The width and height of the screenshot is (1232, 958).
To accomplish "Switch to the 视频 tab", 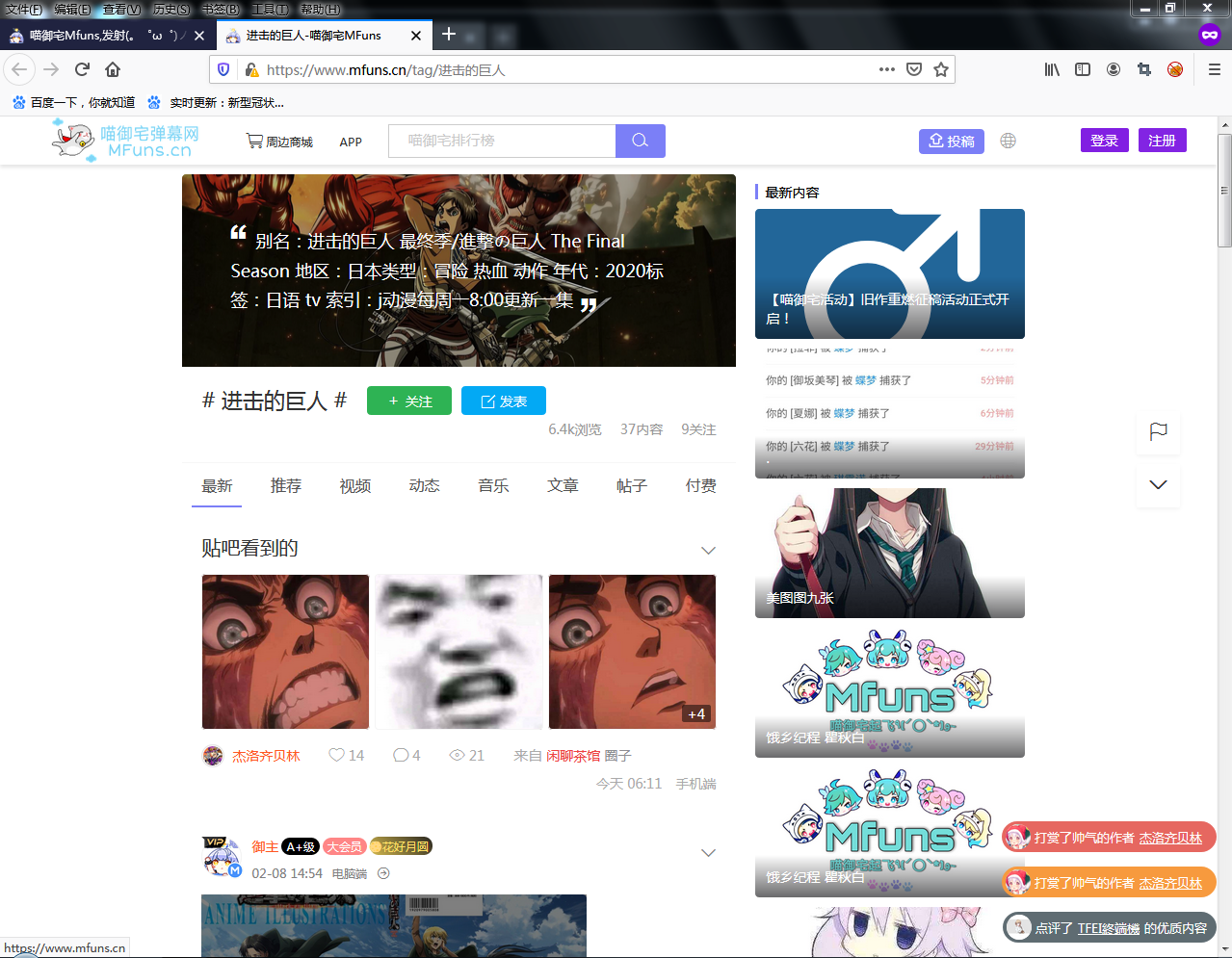I will (x=354, y=486).
